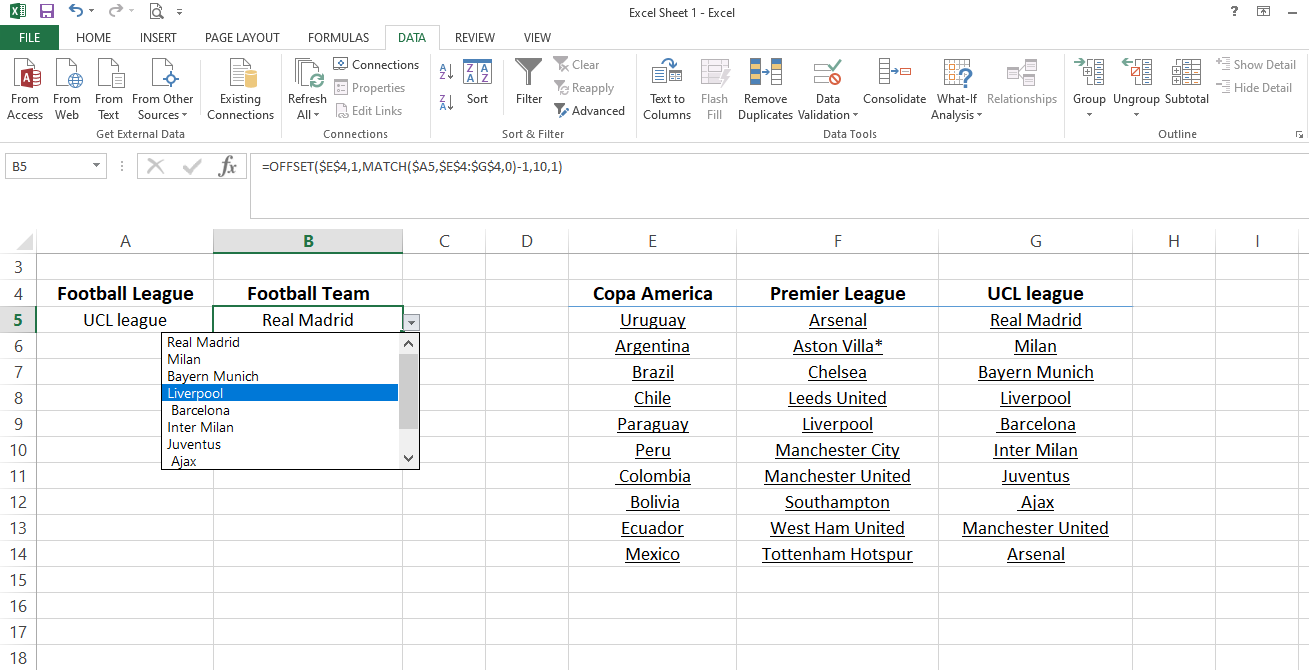Open the Name Box dropdown arrow

(x=97, y=167)
